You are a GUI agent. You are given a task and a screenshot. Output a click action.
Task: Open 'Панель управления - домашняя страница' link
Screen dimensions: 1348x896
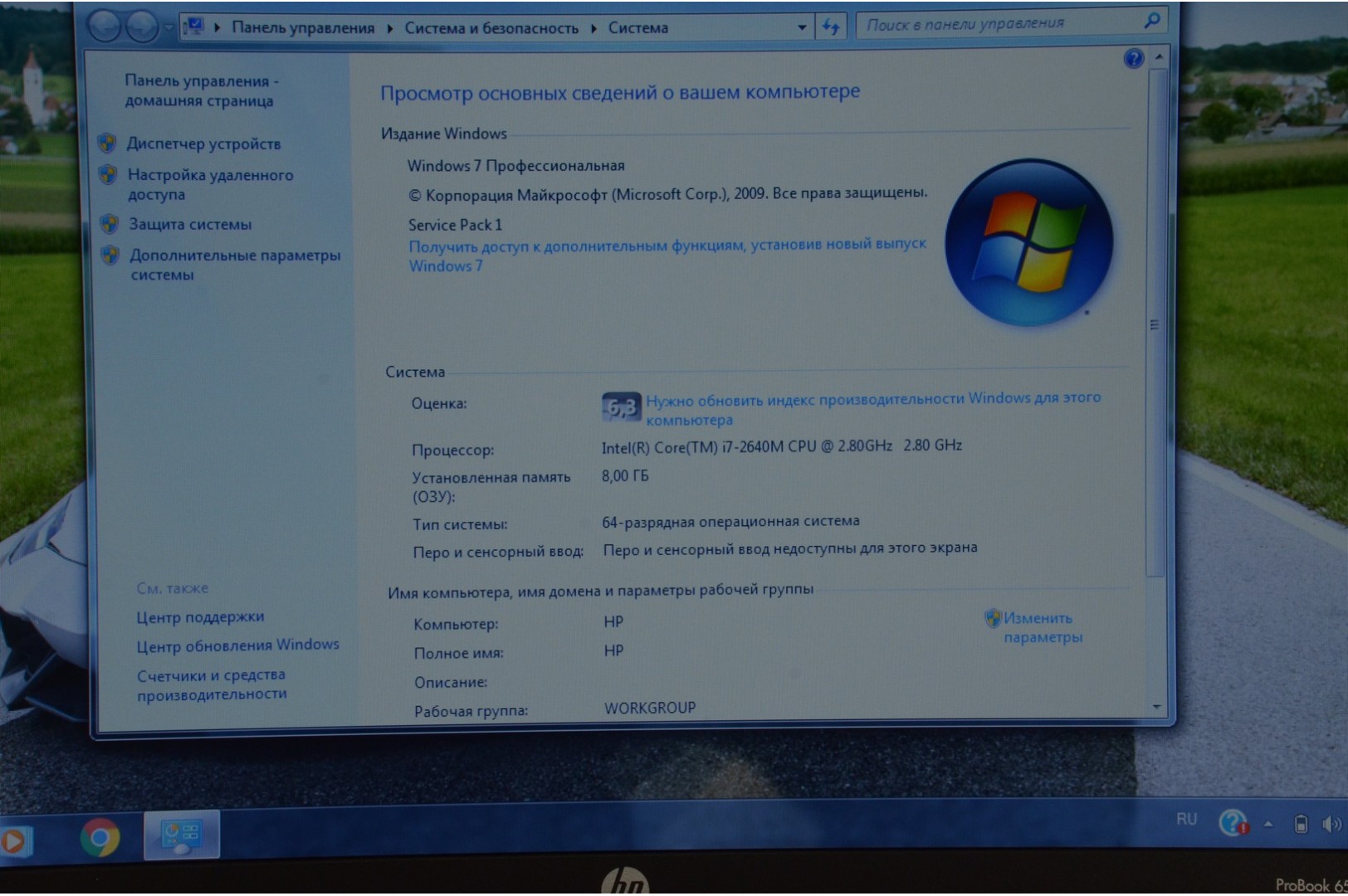(x=202, y=90)
